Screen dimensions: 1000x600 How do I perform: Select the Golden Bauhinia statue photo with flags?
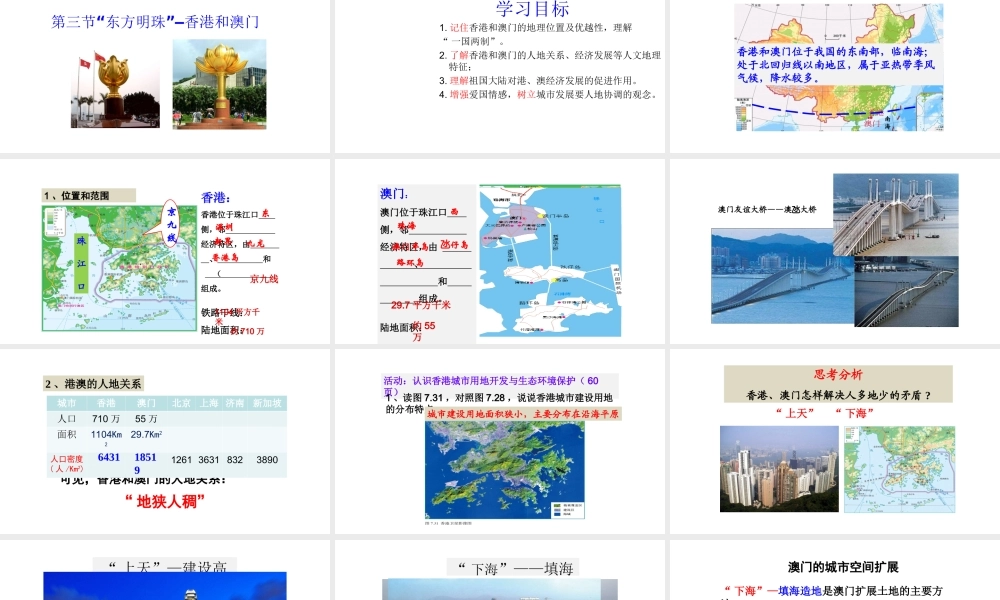tap(115, 89)
